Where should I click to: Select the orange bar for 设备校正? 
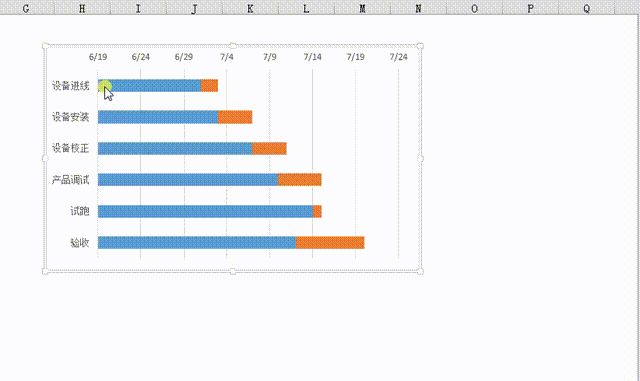click(x=269, y=148)
